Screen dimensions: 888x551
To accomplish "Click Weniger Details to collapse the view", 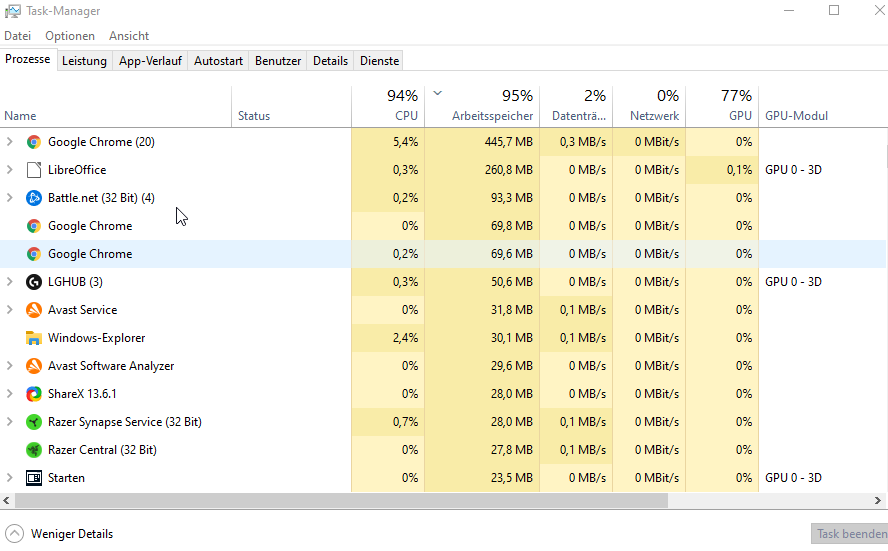I will point(72,534).
